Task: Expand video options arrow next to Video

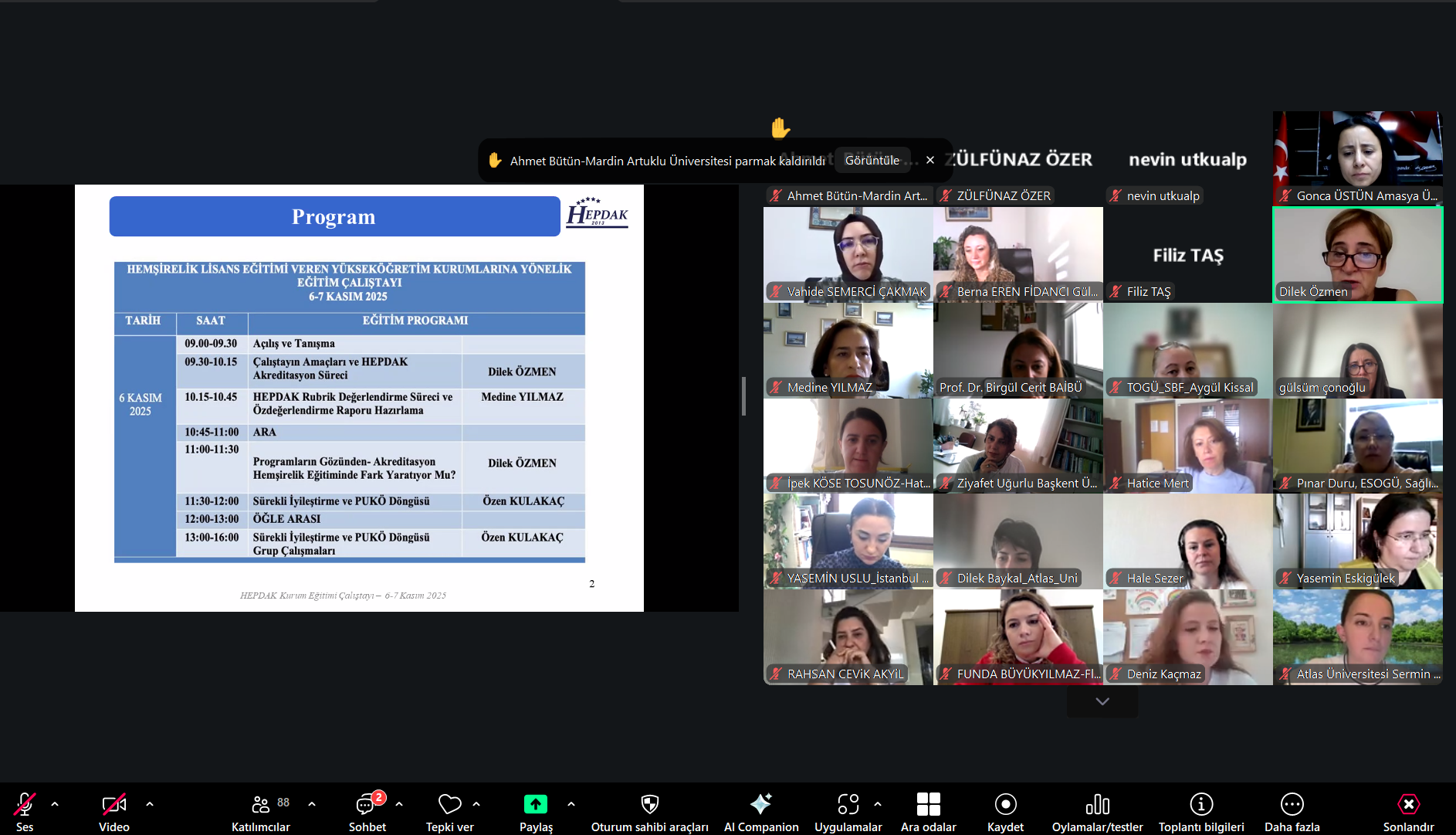Action: tap(150, 804)
